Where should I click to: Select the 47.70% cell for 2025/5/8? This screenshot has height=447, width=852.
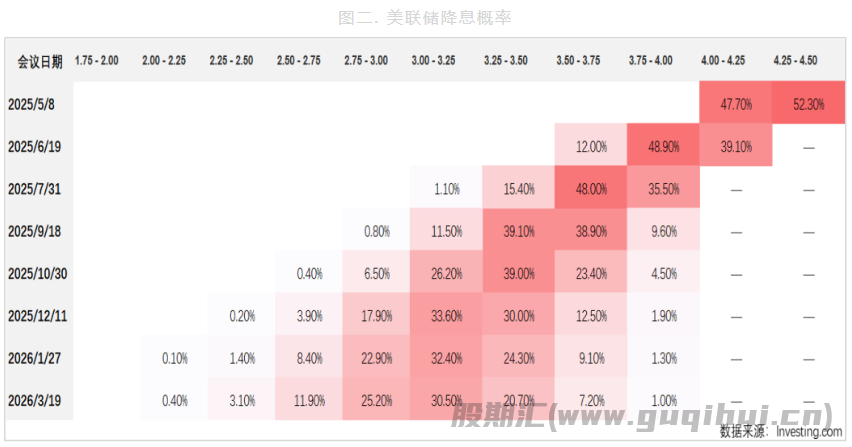pyautogui.click(x=736, y=104)
